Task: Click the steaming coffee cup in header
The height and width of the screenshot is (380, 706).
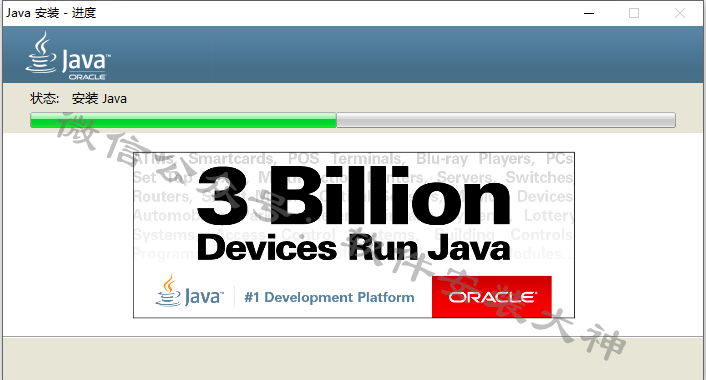Action: coord(41,52)
